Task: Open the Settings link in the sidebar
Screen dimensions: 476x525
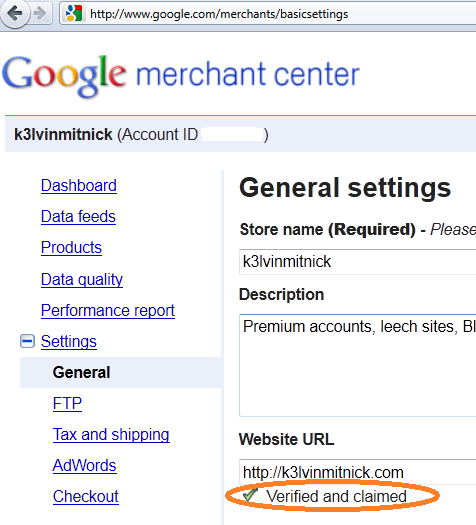Action: pyautogui.click(x=69, y=342)
